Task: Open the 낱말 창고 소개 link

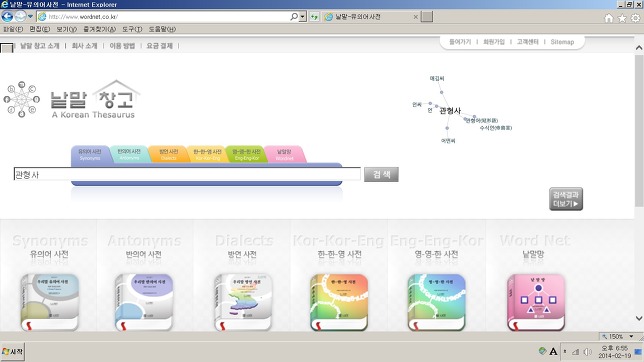Action: click(40, 46)
